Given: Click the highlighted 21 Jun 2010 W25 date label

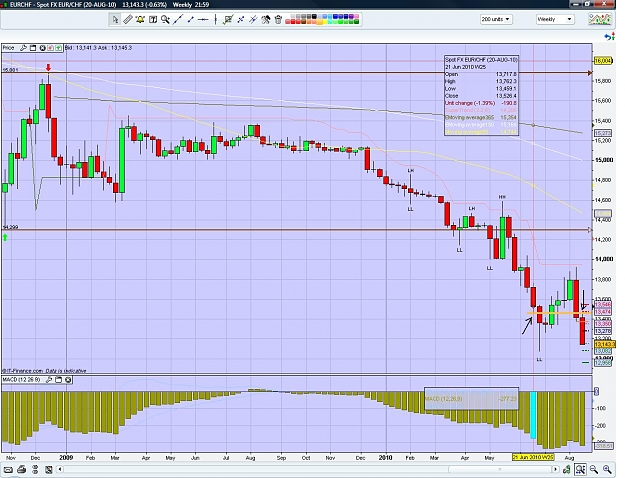Looking at the screenshot, I should pyautogui.click(x=533, y=457).
